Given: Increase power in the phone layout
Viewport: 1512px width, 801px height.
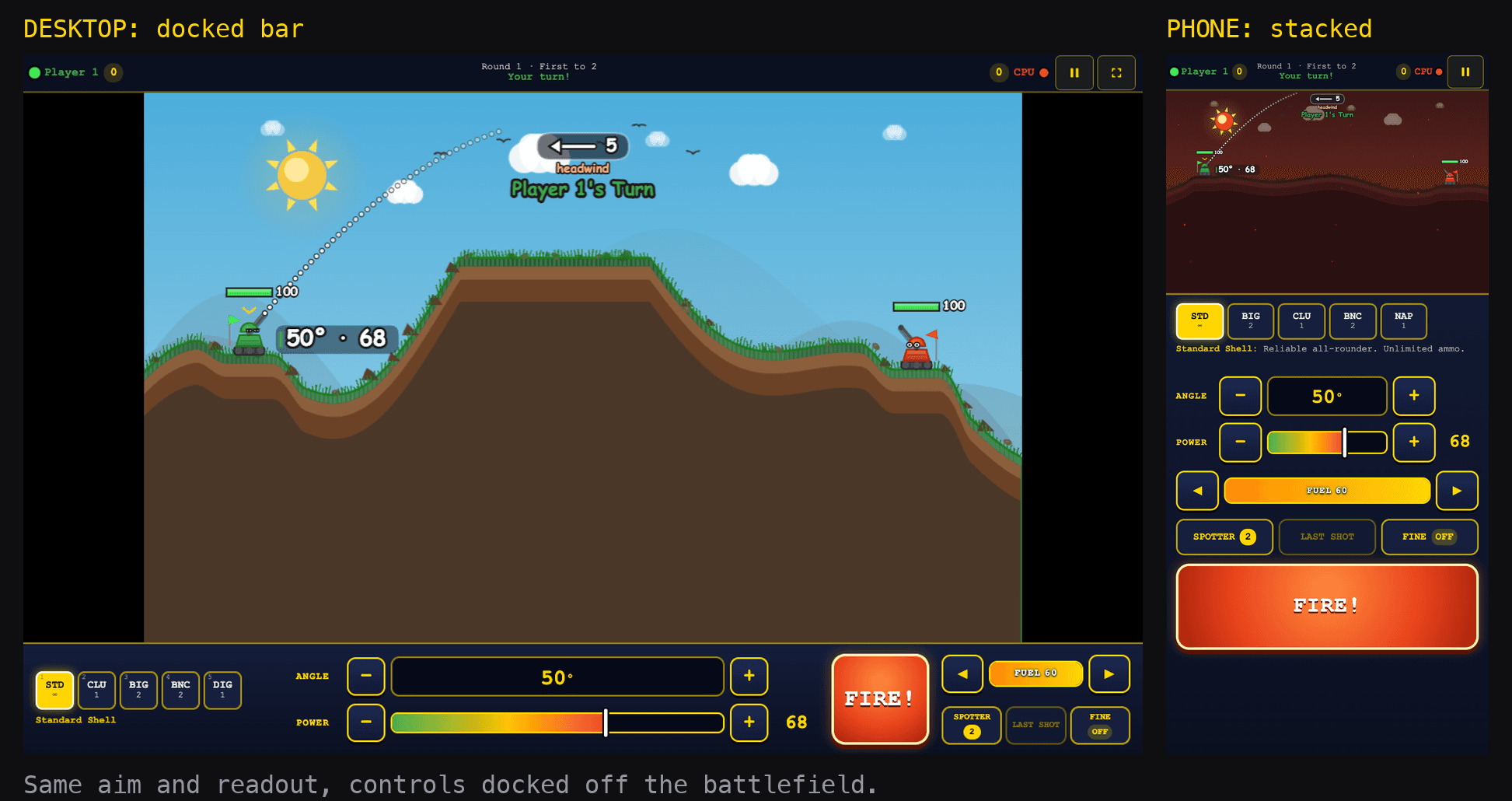Looking at the screenshot, I should [1414, 442].
